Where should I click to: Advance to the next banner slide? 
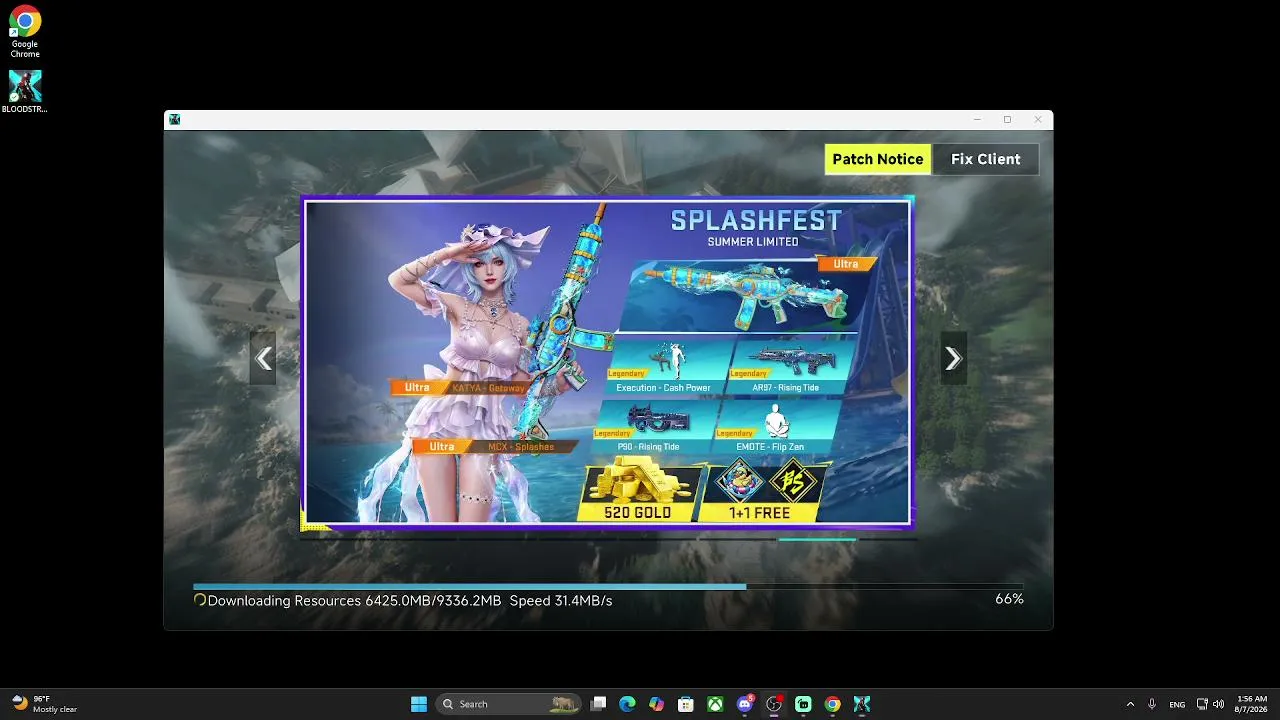[953, 359]
